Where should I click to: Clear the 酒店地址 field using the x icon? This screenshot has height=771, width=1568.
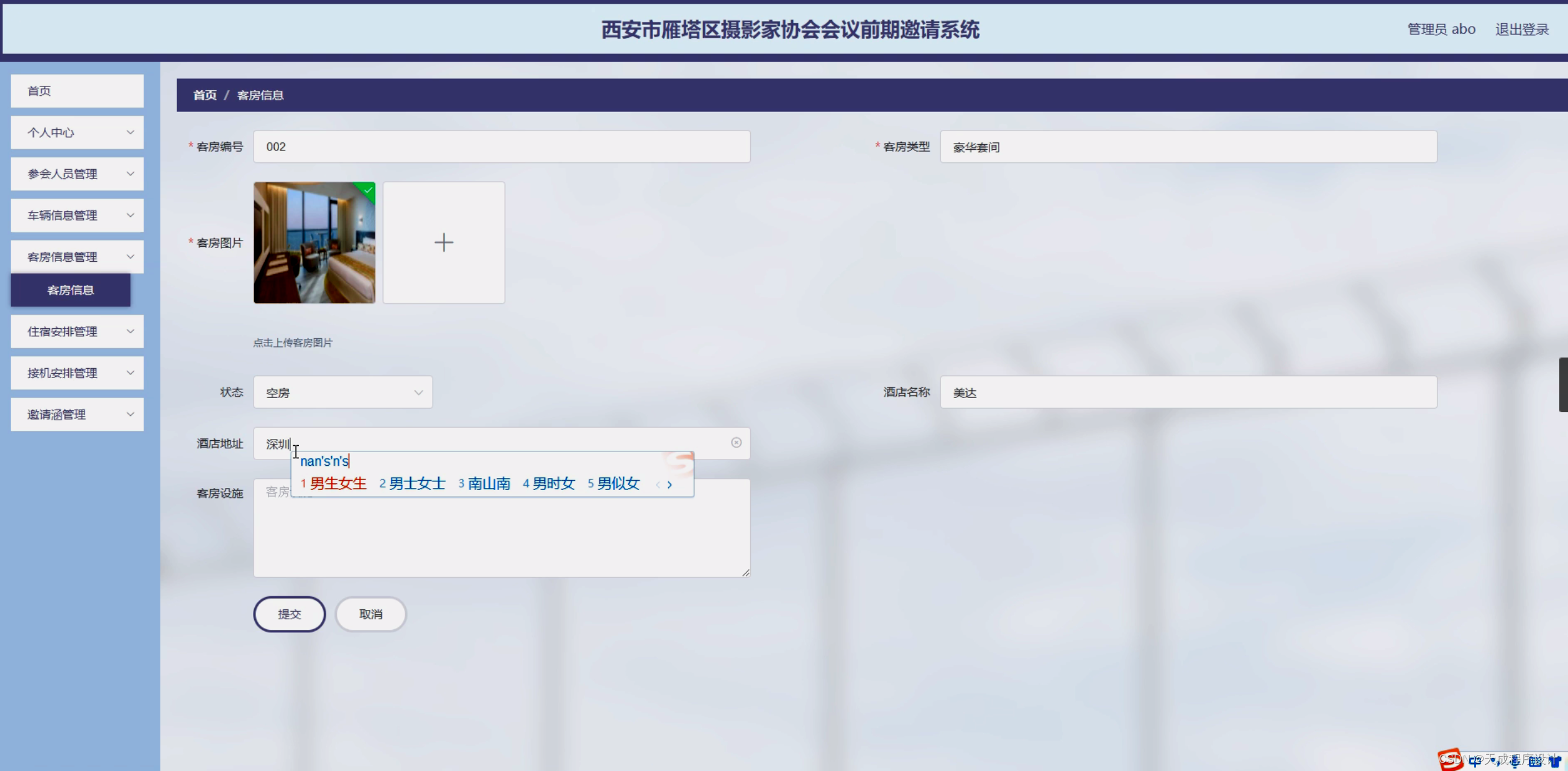[x=736, y=442]
